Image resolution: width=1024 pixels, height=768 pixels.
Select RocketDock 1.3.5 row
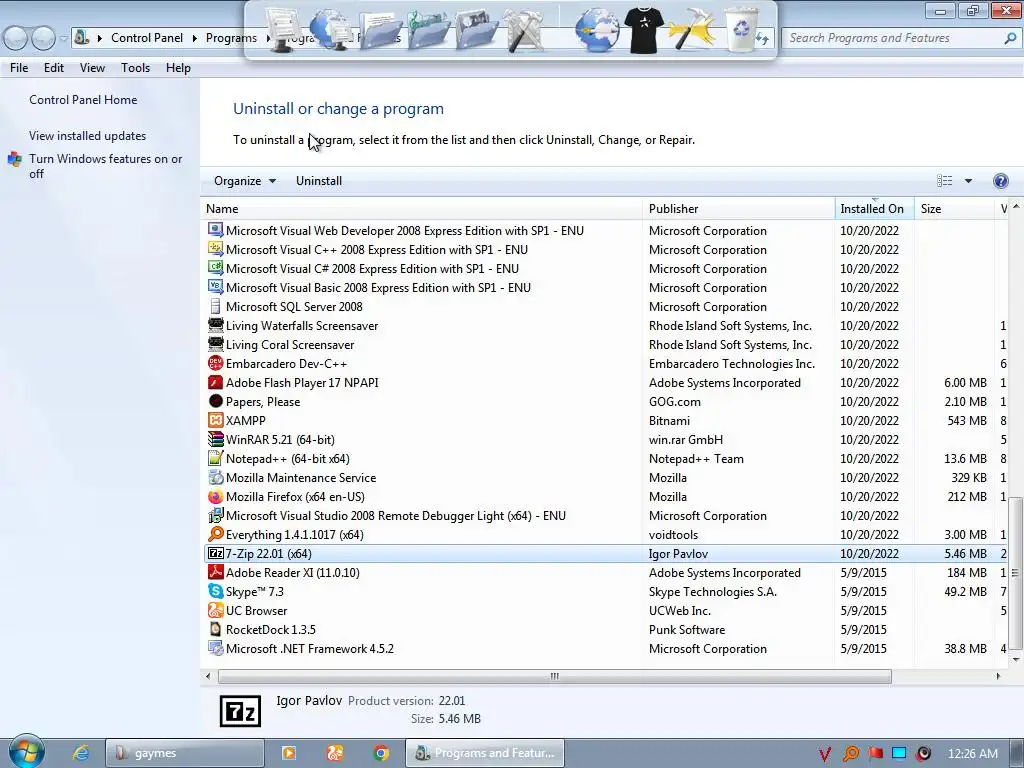pos(605,630)
